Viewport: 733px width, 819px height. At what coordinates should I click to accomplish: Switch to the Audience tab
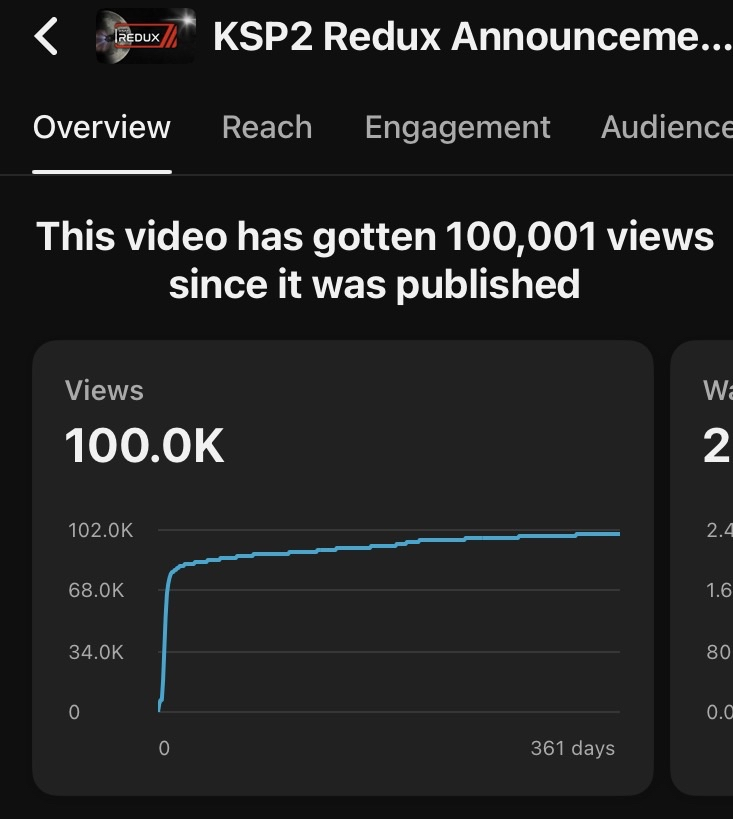[x=667, y=127]
